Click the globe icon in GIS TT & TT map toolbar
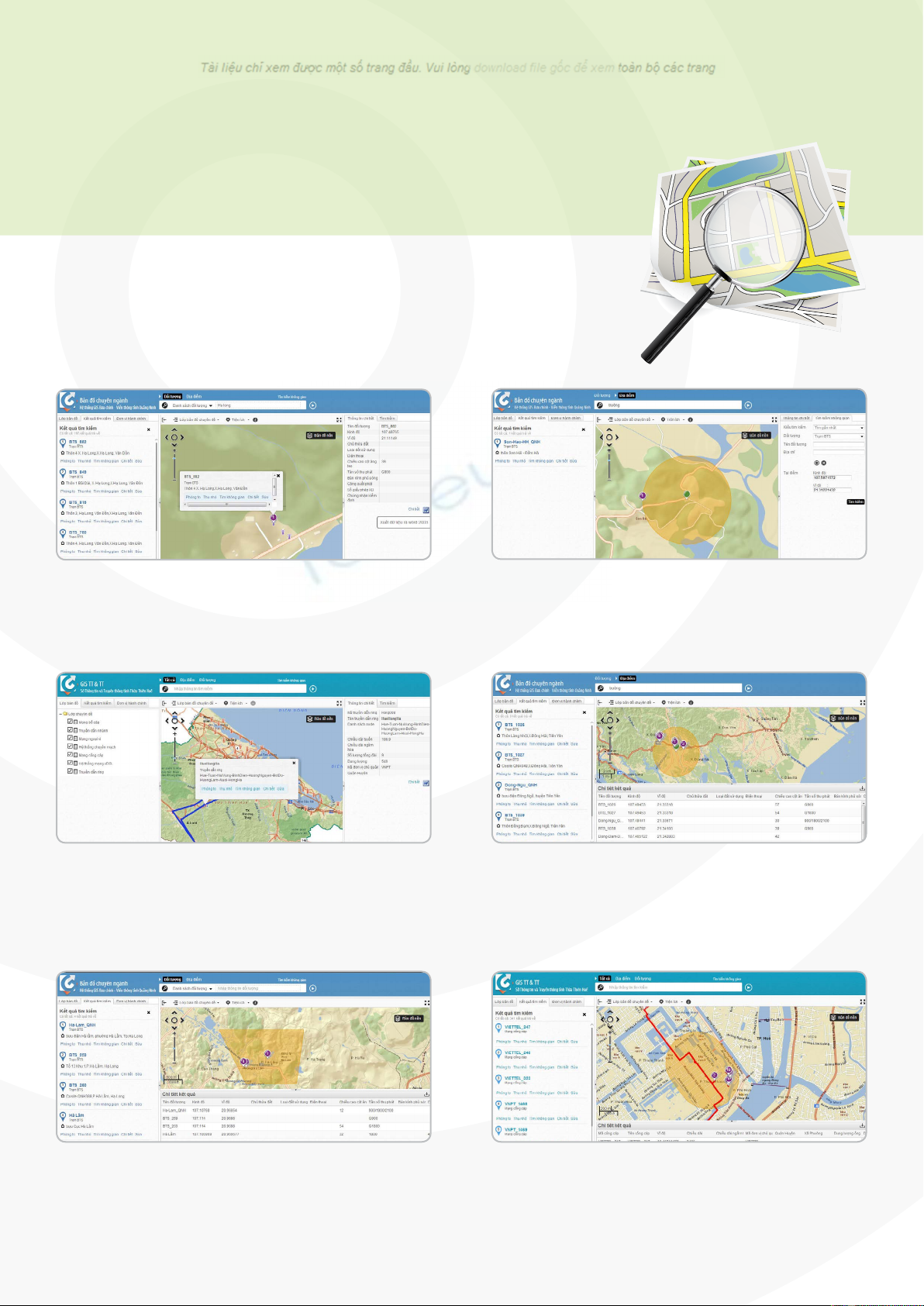 (x=253, y=703)
